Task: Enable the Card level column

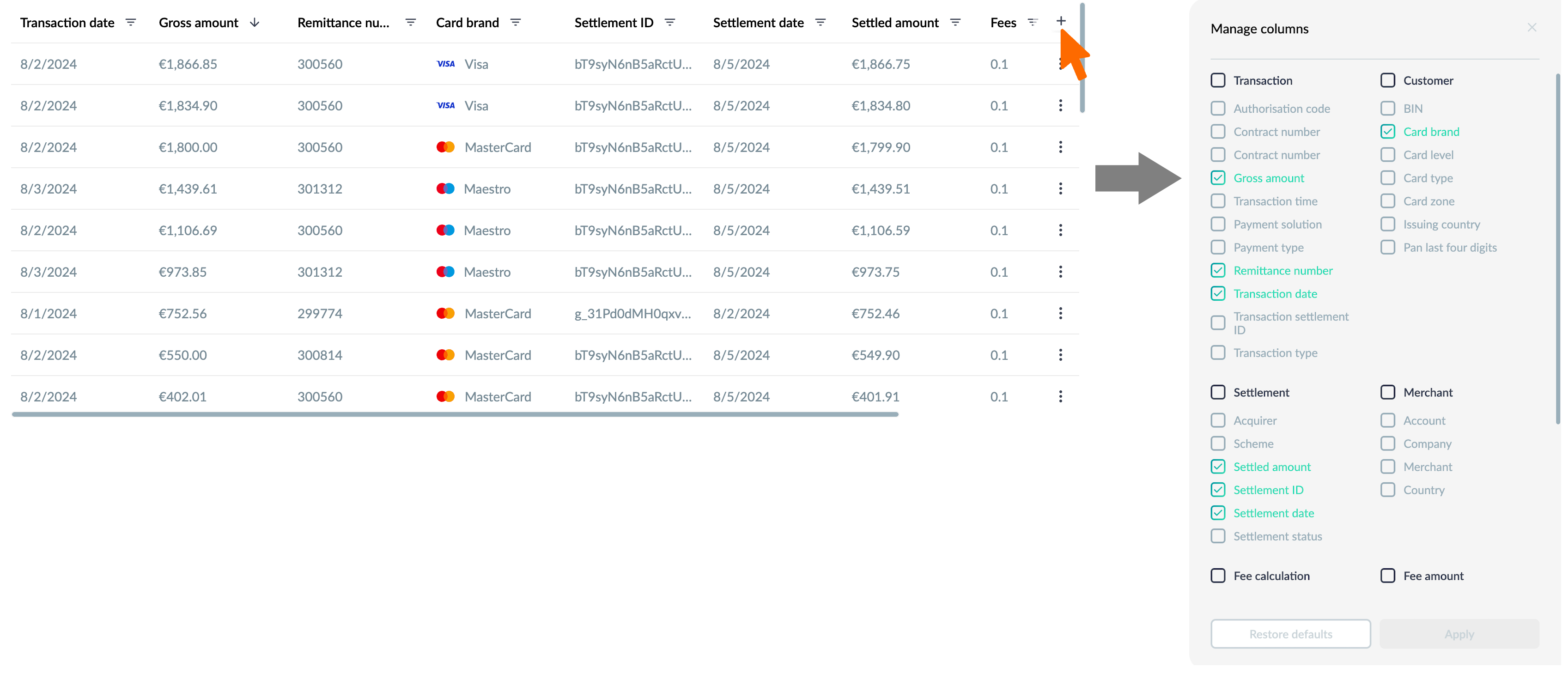Action: [1388, 155]
